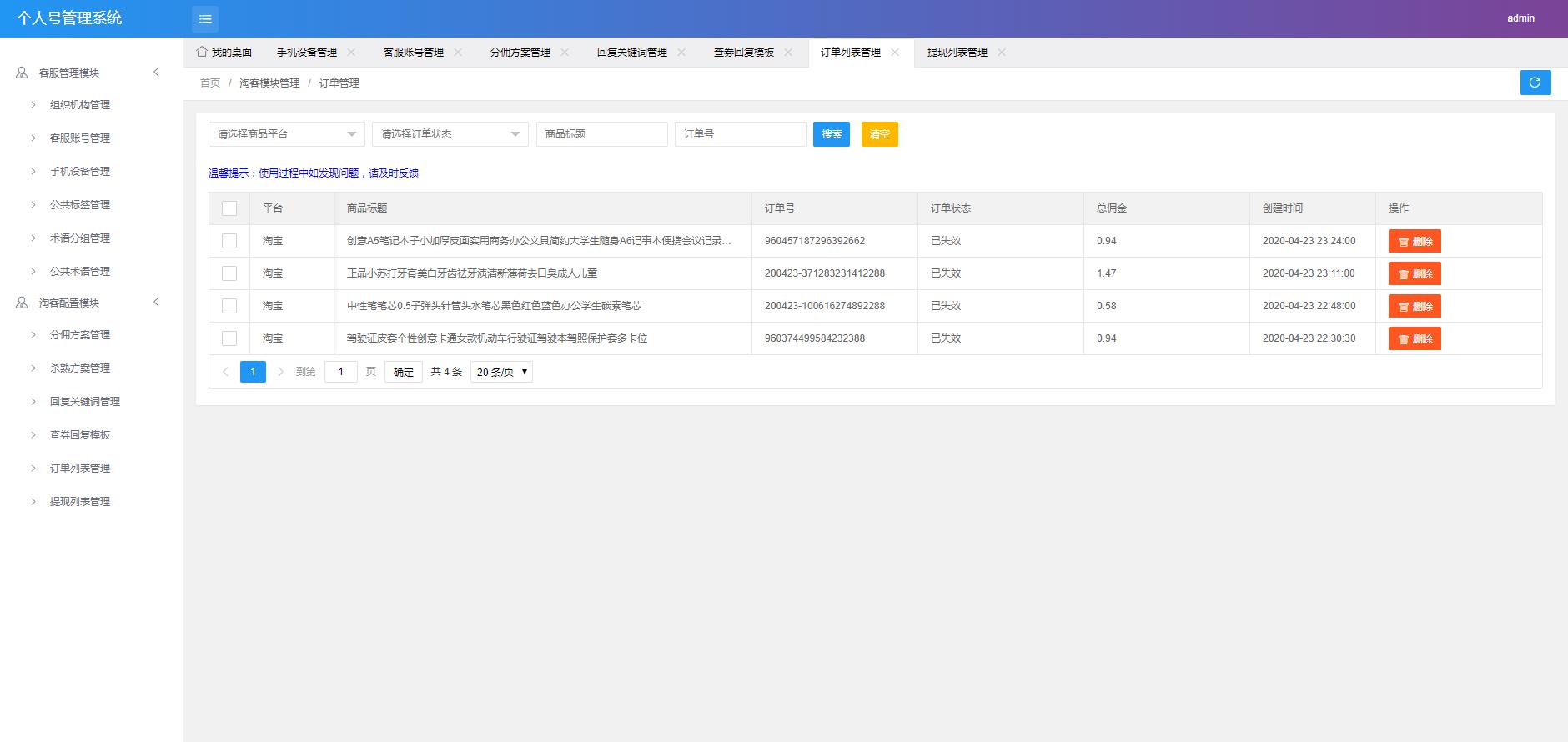The width and height of the screenshot is (1568, 742).
Task: Open 公共标签管理 in sidebar
Action: (80, 204)
